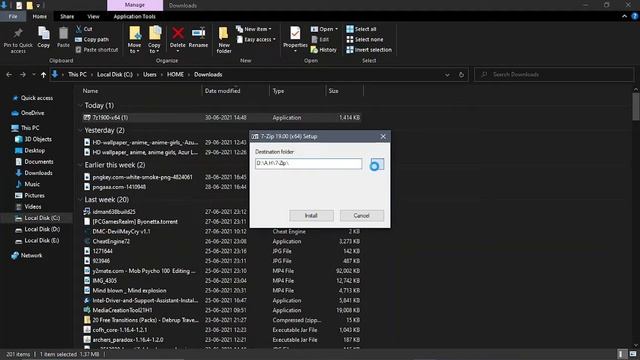
Task: Click Cancel in 7-Zip Setup
Action: point(362,216)
